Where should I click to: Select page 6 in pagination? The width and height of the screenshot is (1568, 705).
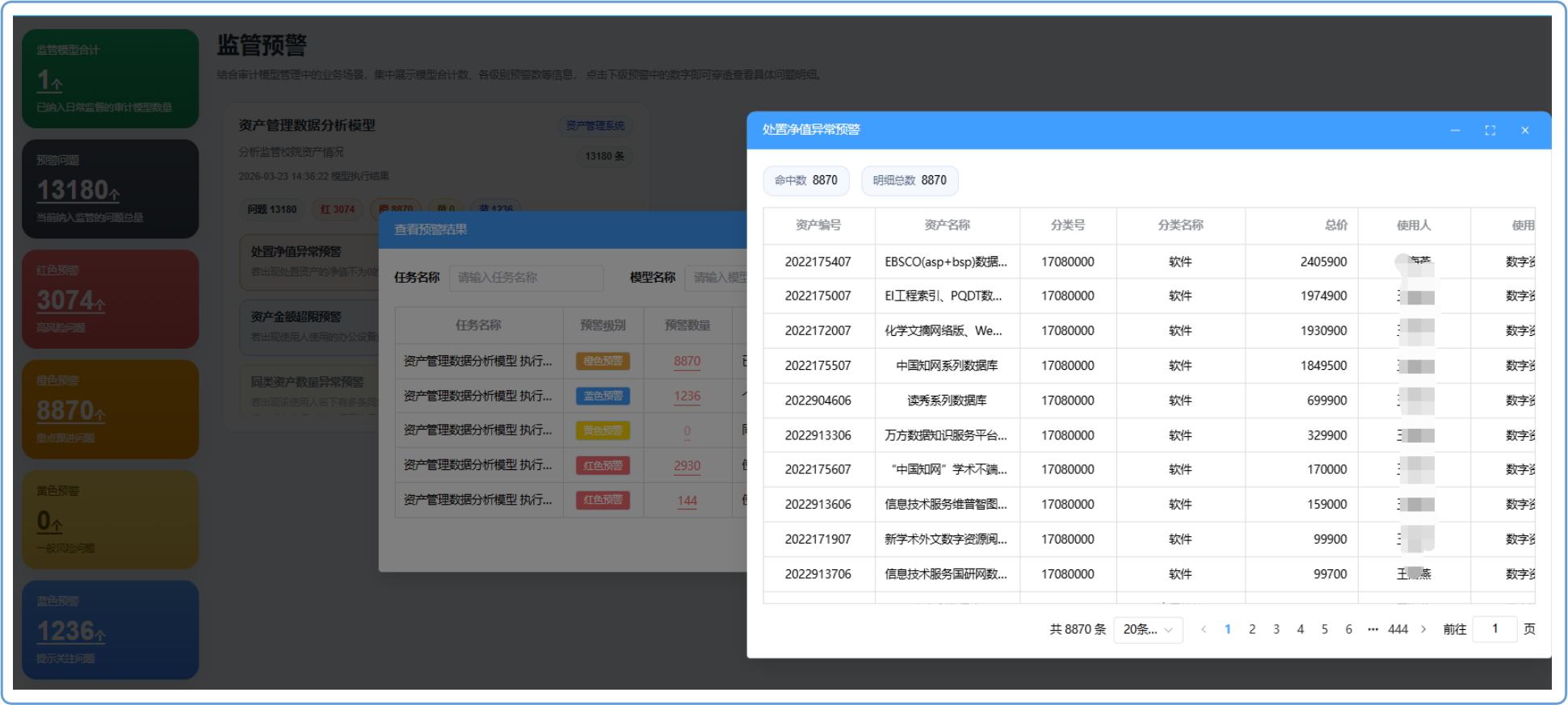(x=1348, y=629)
